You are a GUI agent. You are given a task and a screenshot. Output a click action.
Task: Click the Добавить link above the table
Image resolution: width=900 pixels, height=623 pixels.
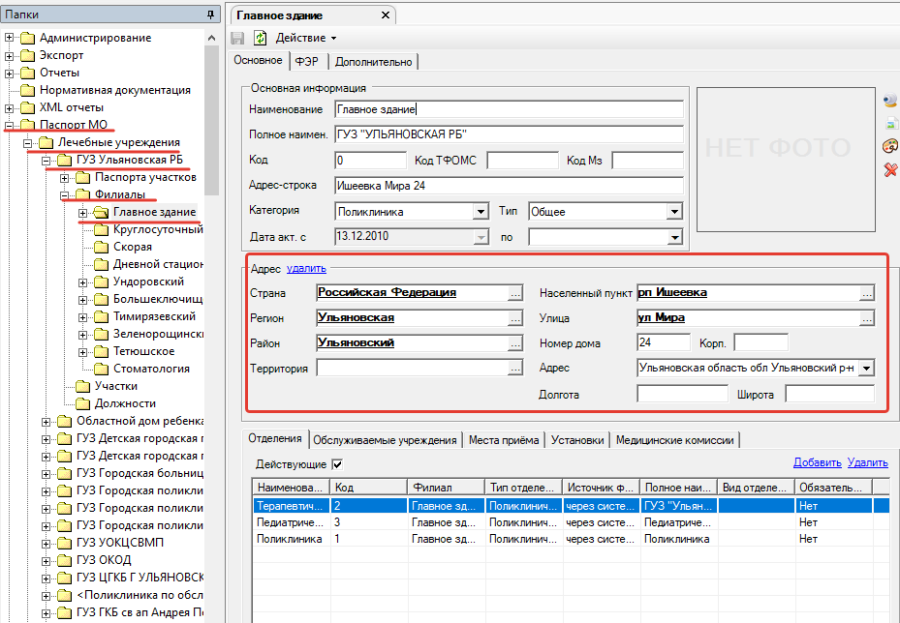(817, 462)
